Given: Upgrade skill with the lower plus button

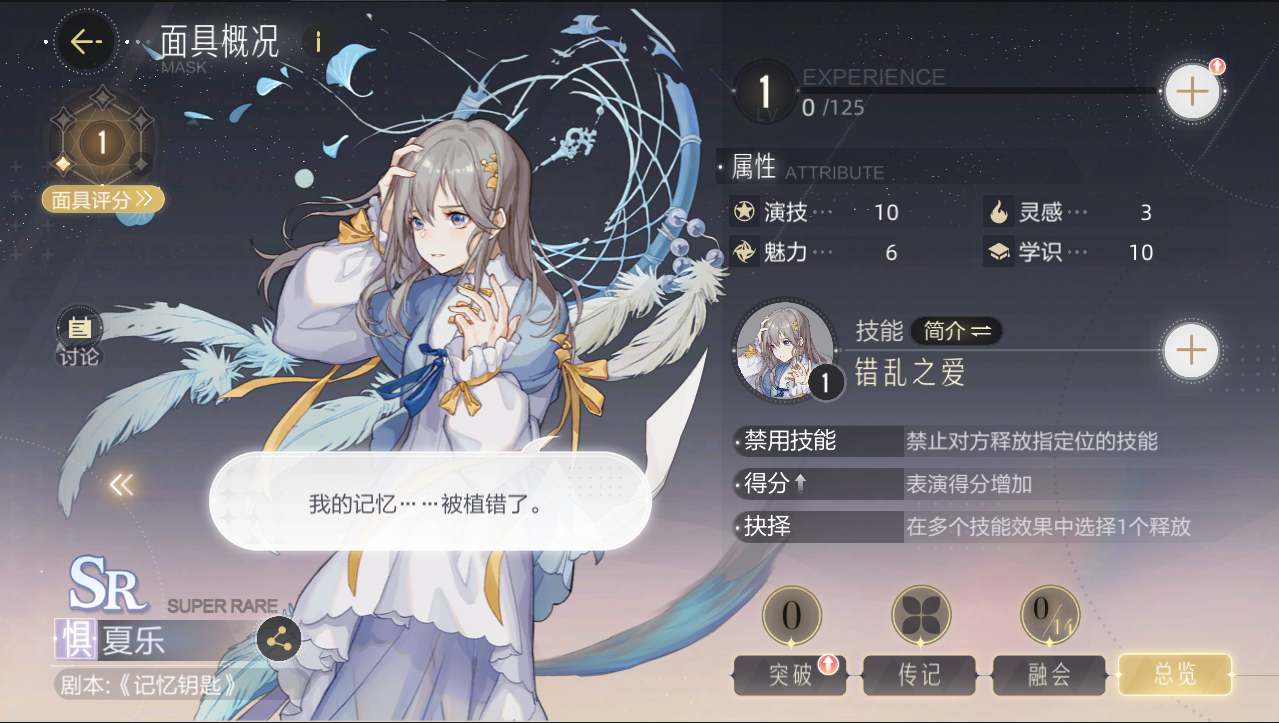Looking at the screenshot, I should click(x=1191, y=351).
